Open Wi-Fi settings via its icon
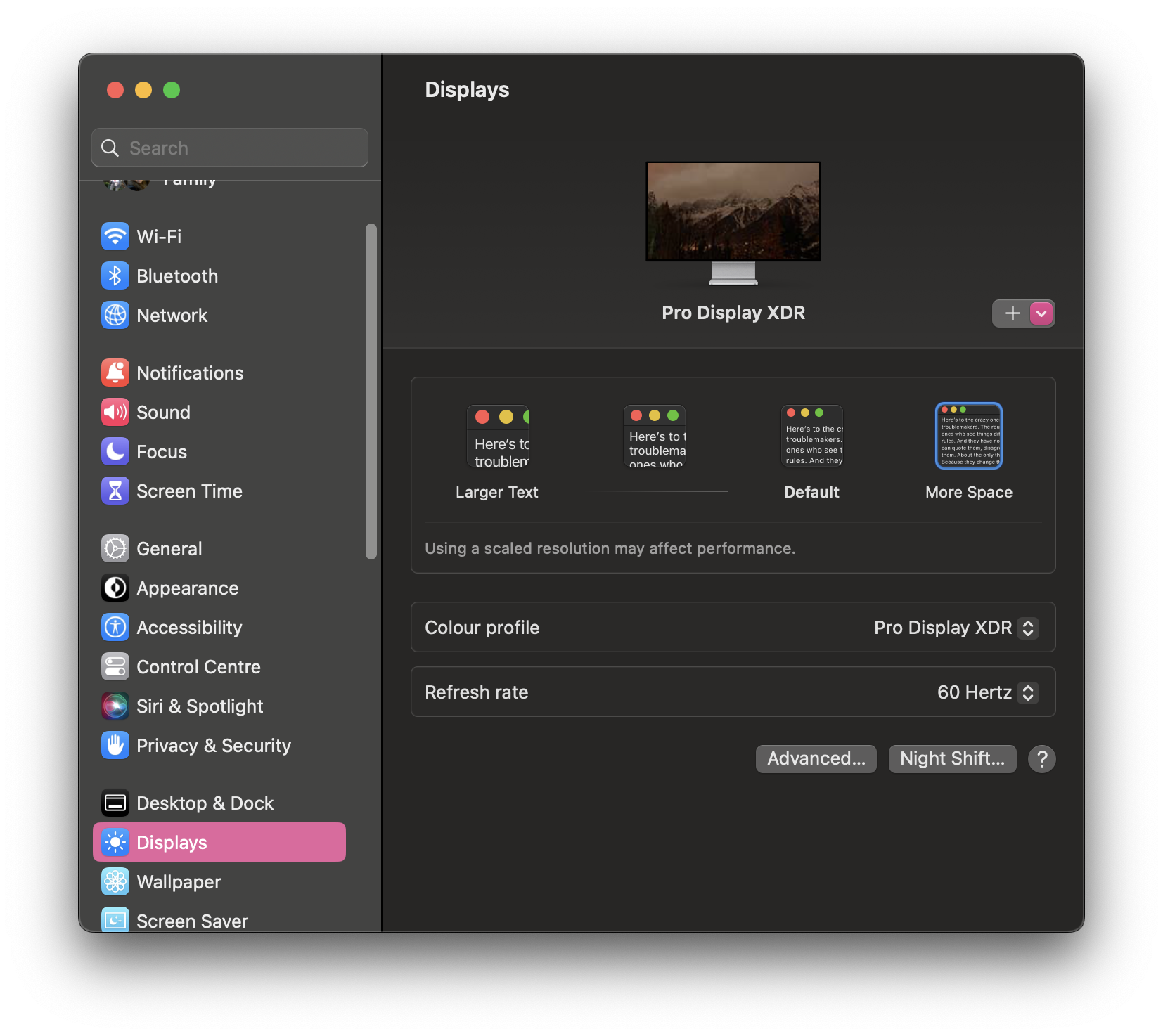 115,236
